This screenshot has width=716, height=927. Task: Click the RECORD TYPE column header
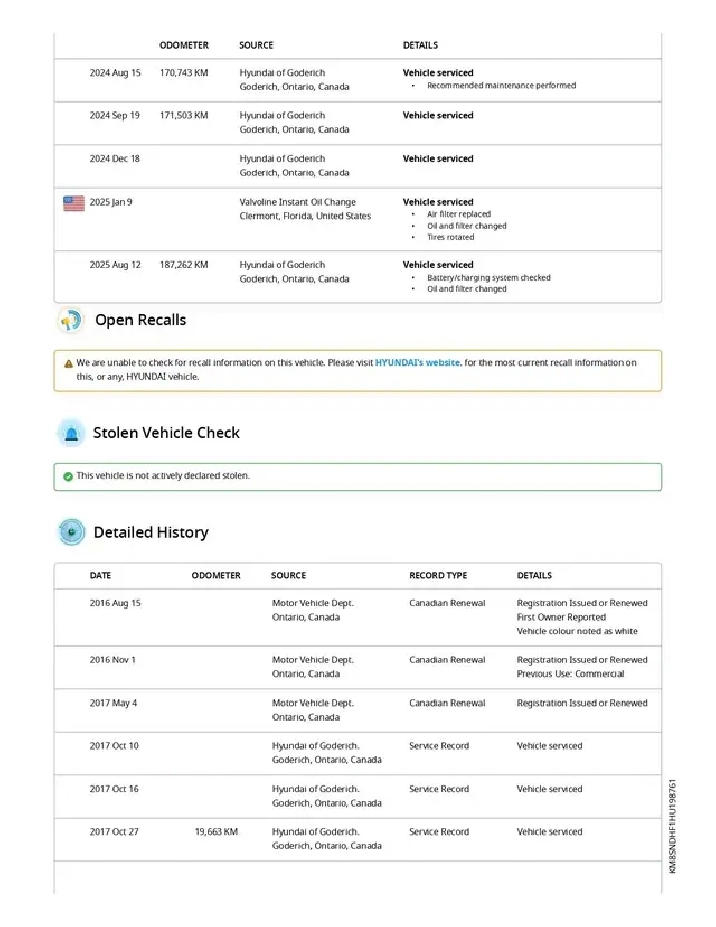[438, 576]
